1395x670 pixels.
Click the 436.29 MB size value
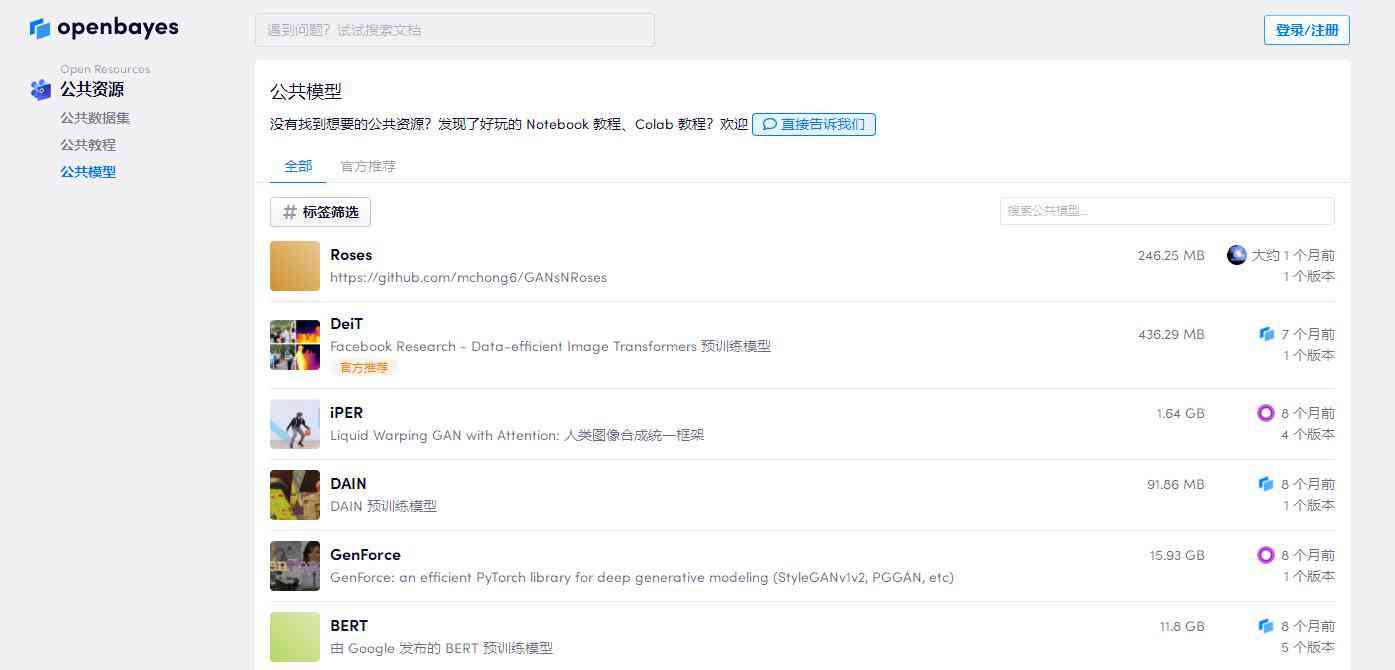[x=1171, y=334]
